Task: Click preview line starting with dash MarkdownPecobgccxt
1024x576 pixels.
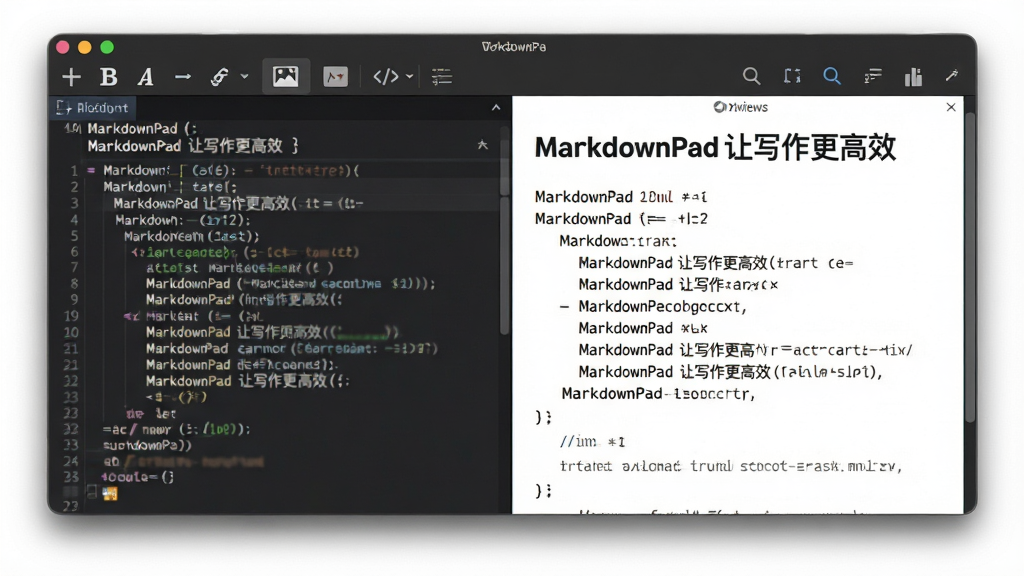Action: (x=653, y=306)
